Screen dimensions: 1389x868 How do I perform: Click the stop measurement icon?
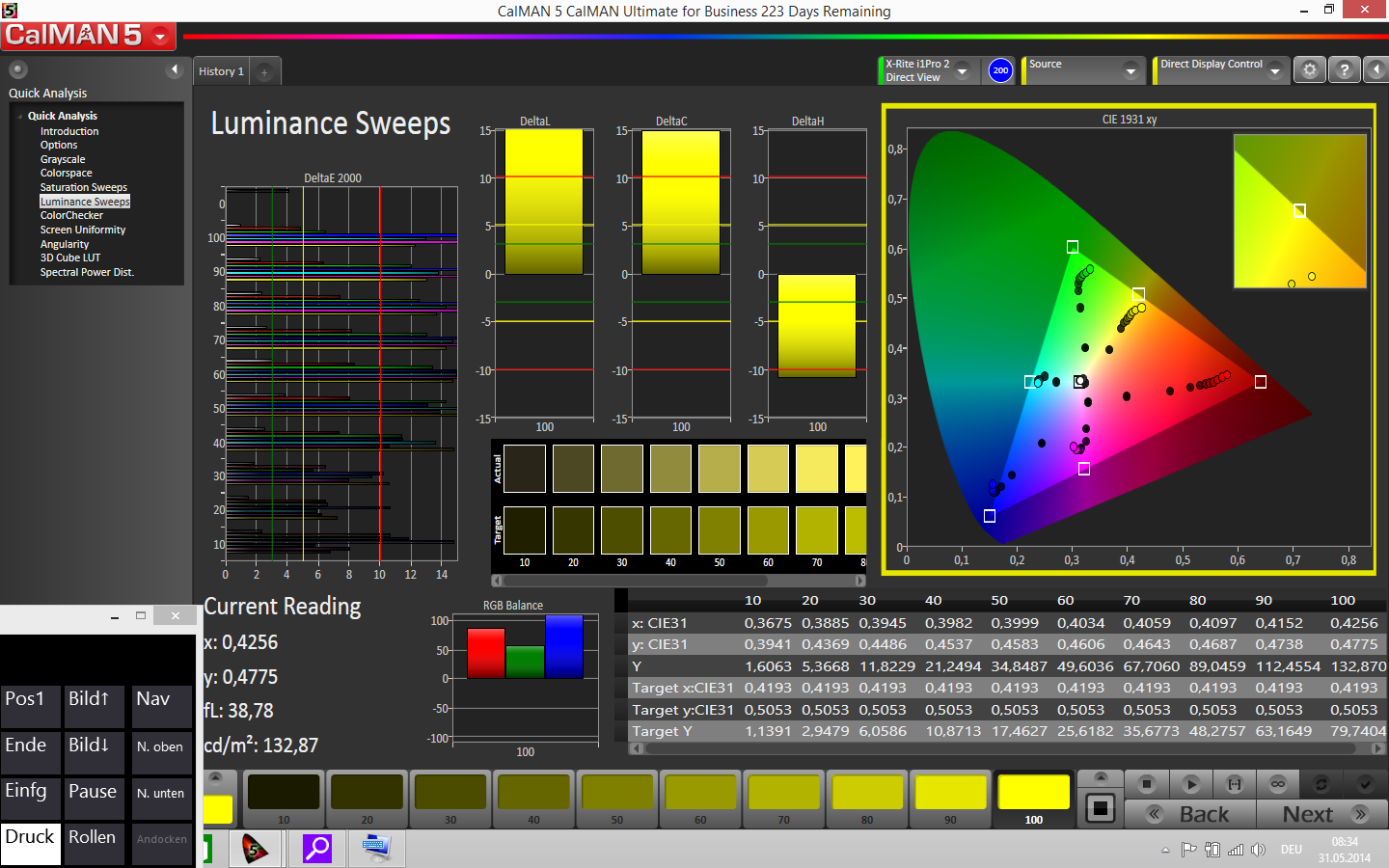1147,784
